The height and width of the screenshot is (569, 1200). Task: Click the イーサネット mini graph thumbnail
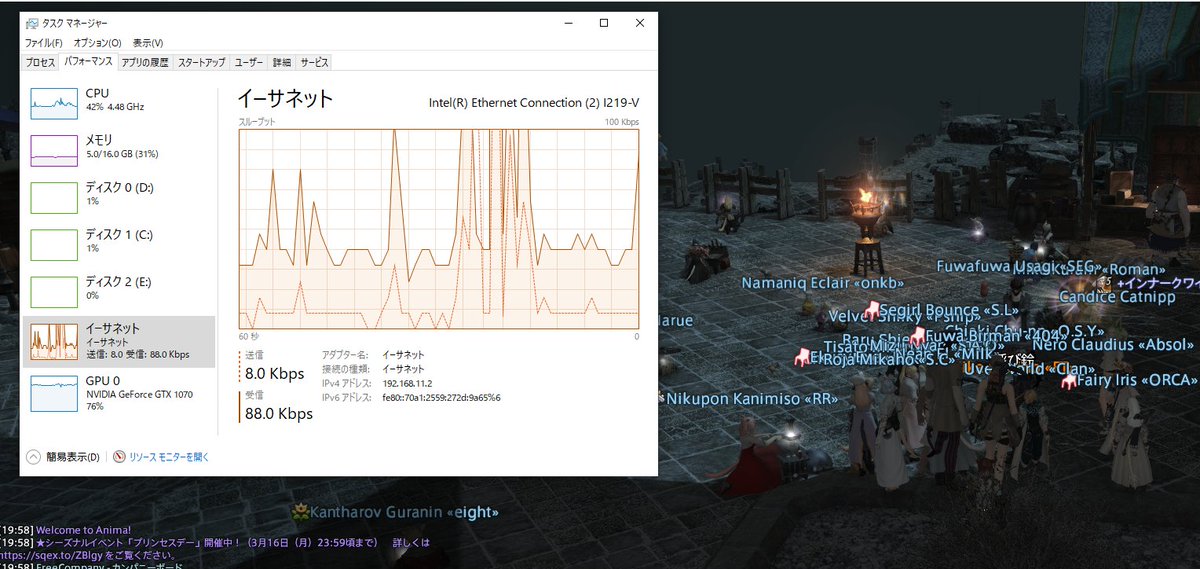tap(54, 341)
